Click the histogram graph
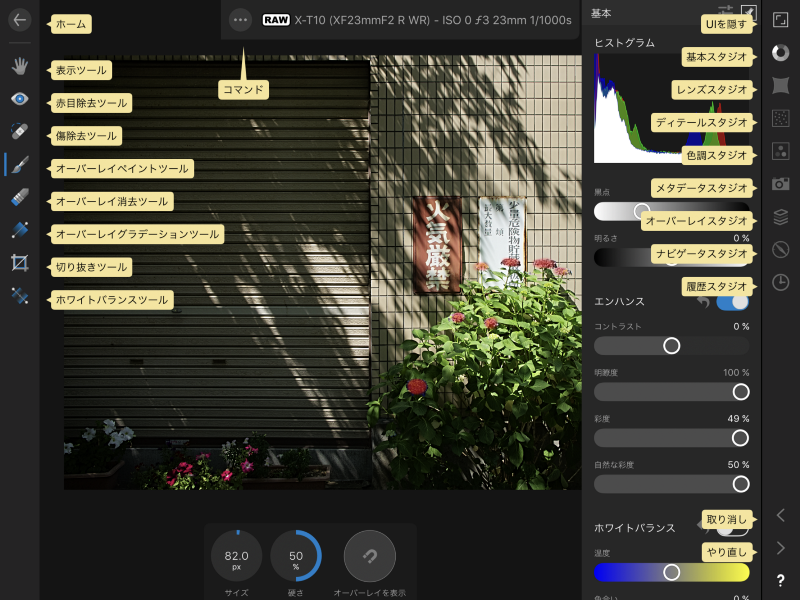The height and width of the screenshot is (600, 800). (x=671, y=108)
